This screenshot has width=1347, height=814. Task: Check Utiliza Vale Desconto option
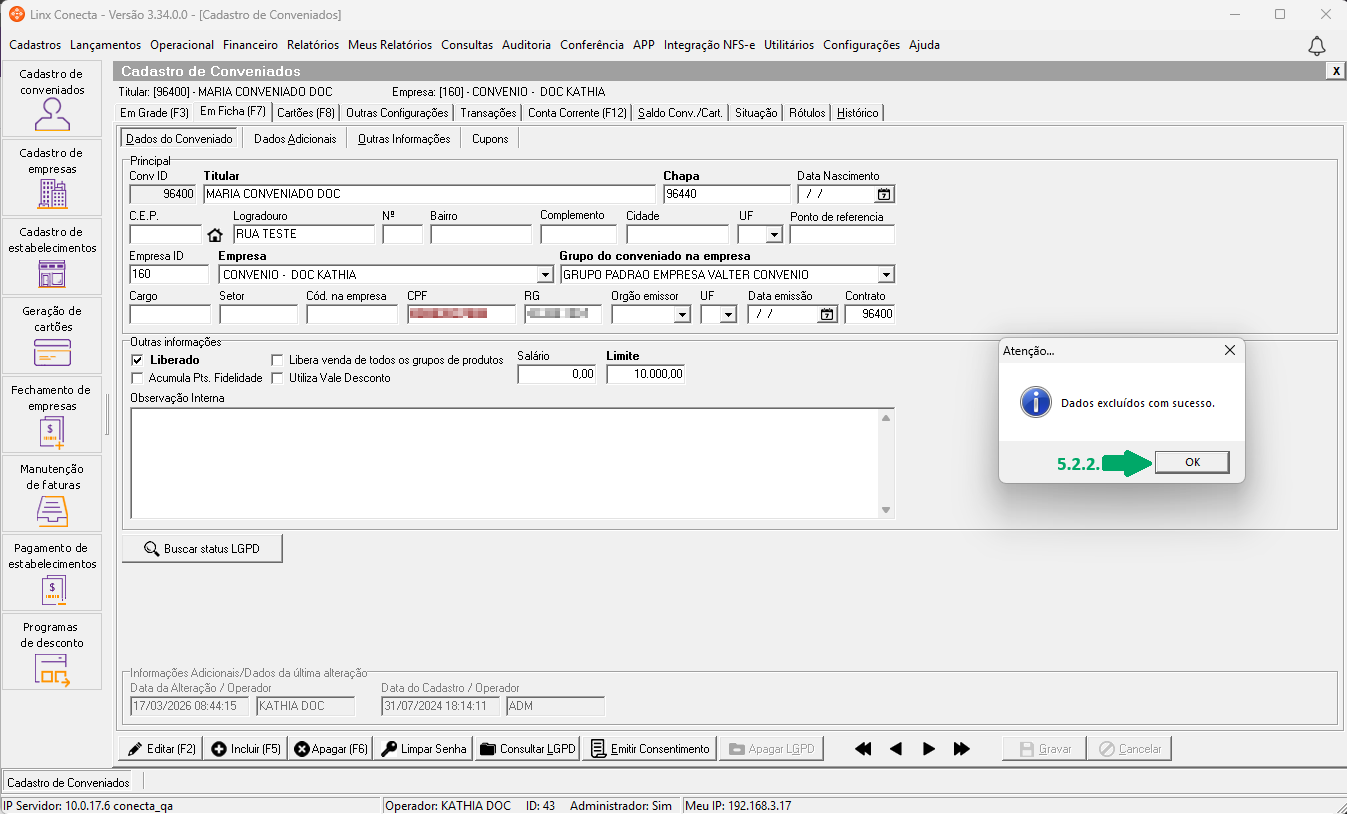tap(279, 378)
